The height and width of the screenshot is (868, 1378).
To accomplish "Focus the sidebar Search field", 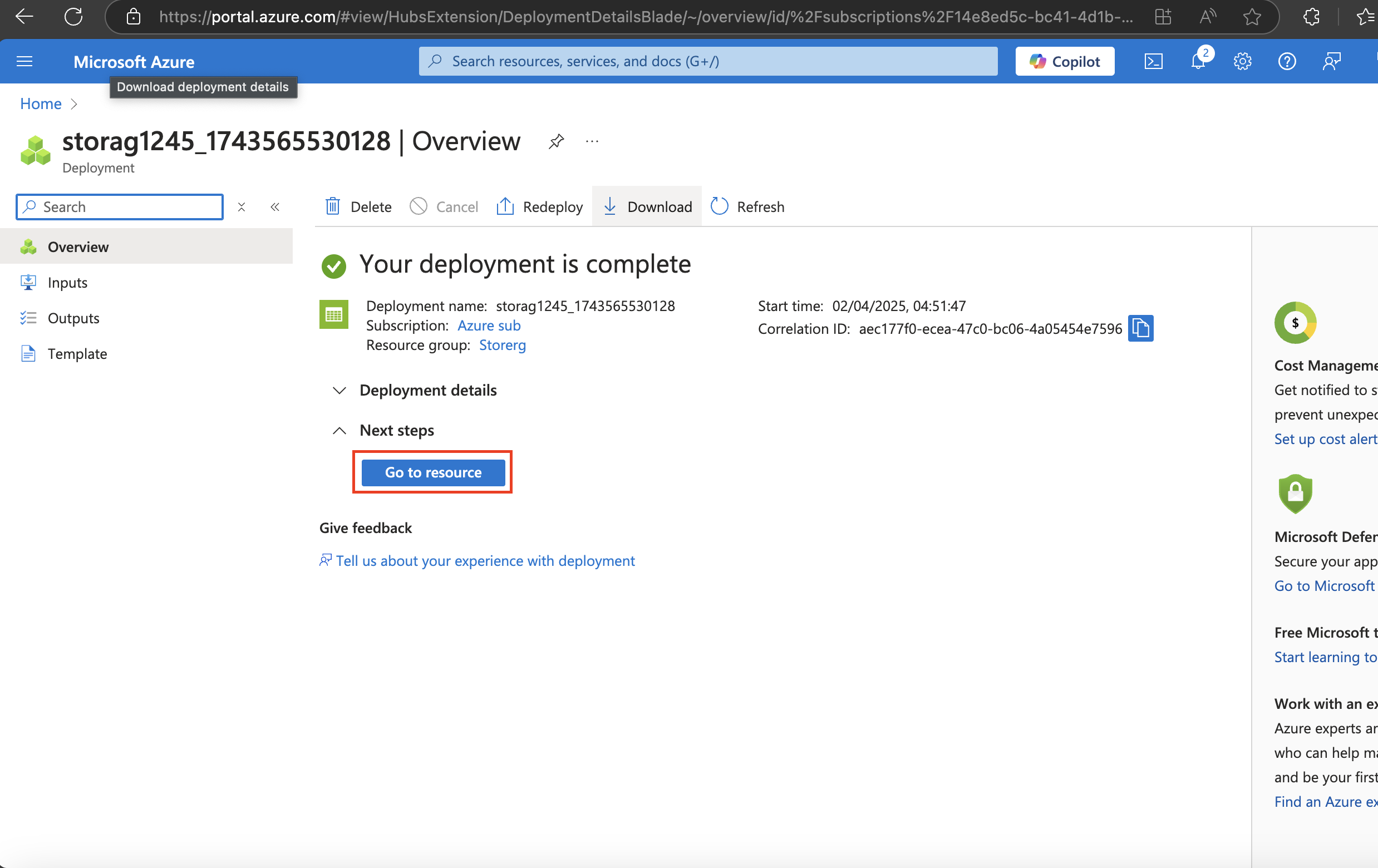I will click(120, 206).
